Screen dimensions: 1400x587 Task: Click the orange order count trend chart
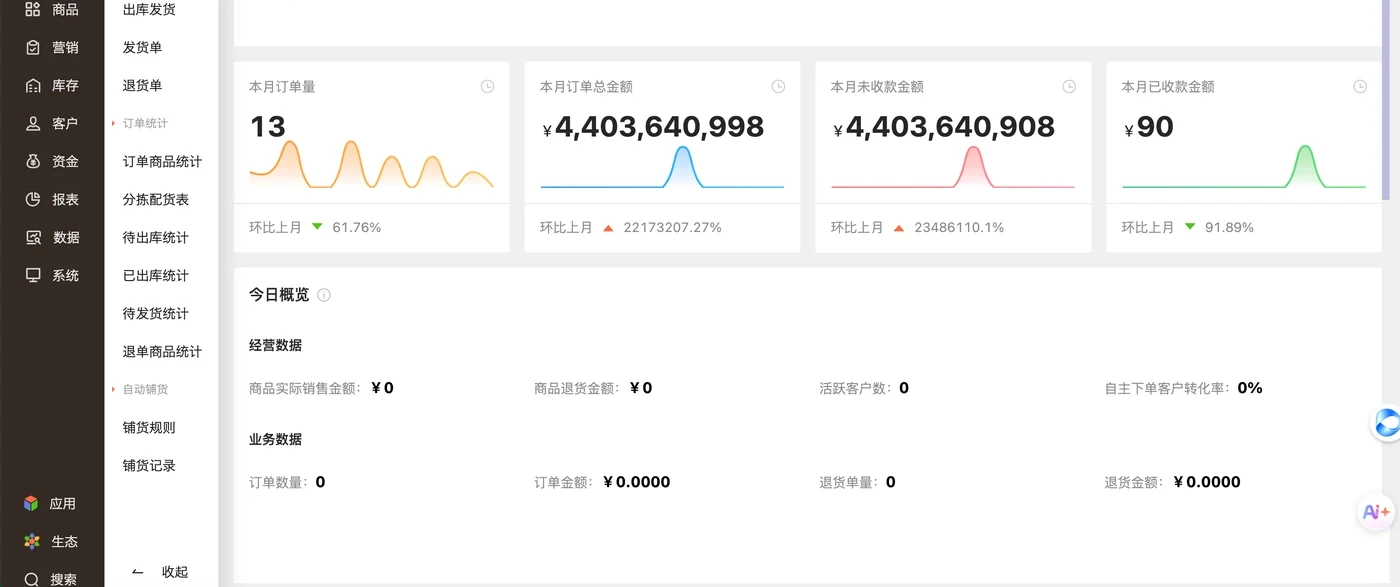(x=371, y=165)
